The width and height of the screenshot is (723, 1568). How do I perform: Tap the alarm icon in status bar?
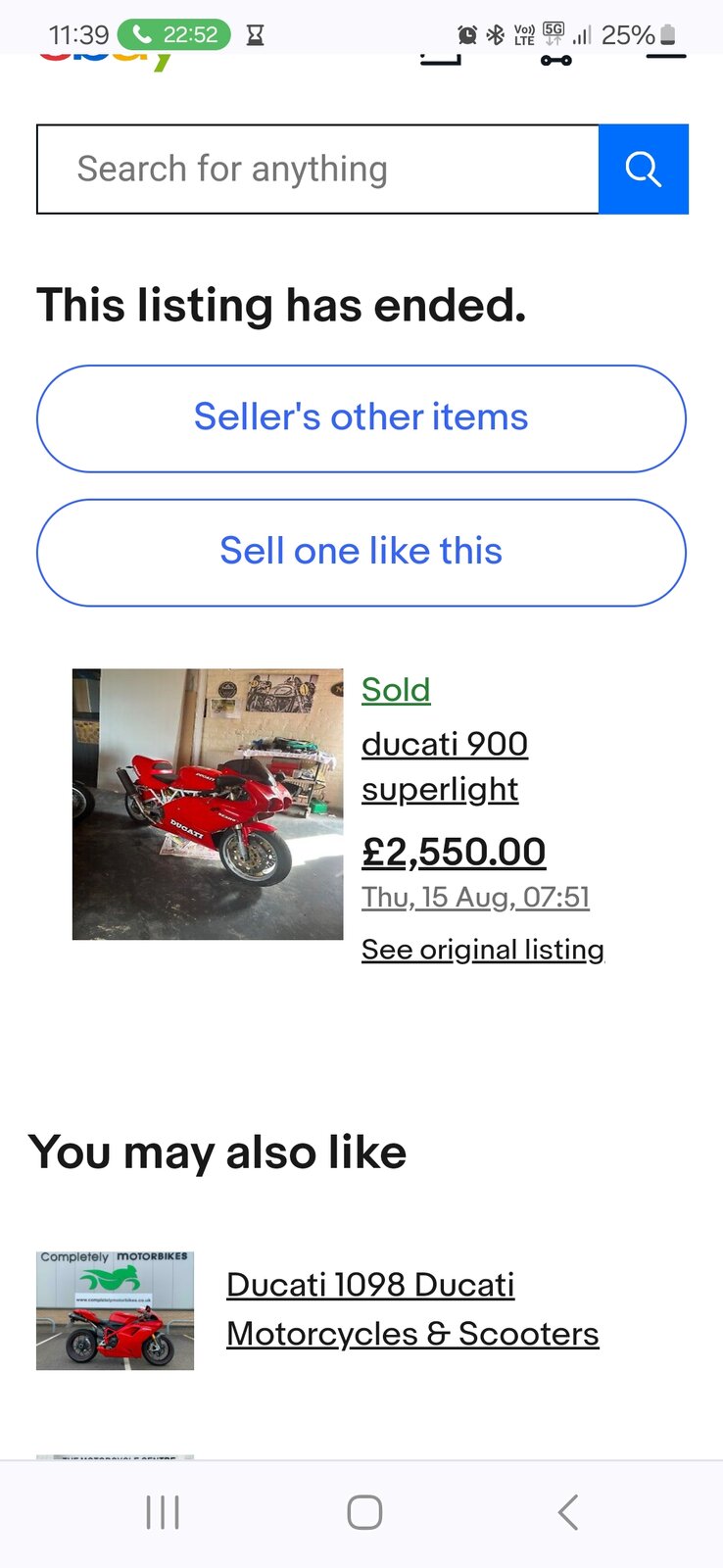click(467, 35)
